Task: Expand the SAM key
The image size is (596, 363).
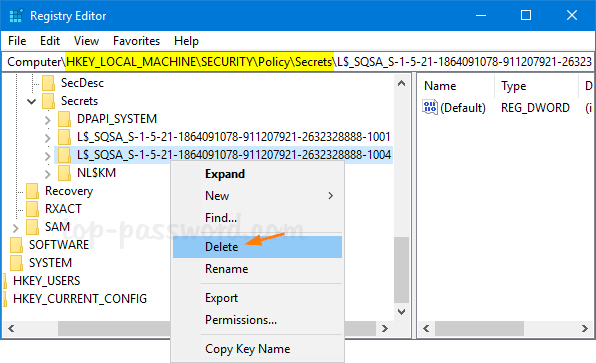Action: click(16, 228)
